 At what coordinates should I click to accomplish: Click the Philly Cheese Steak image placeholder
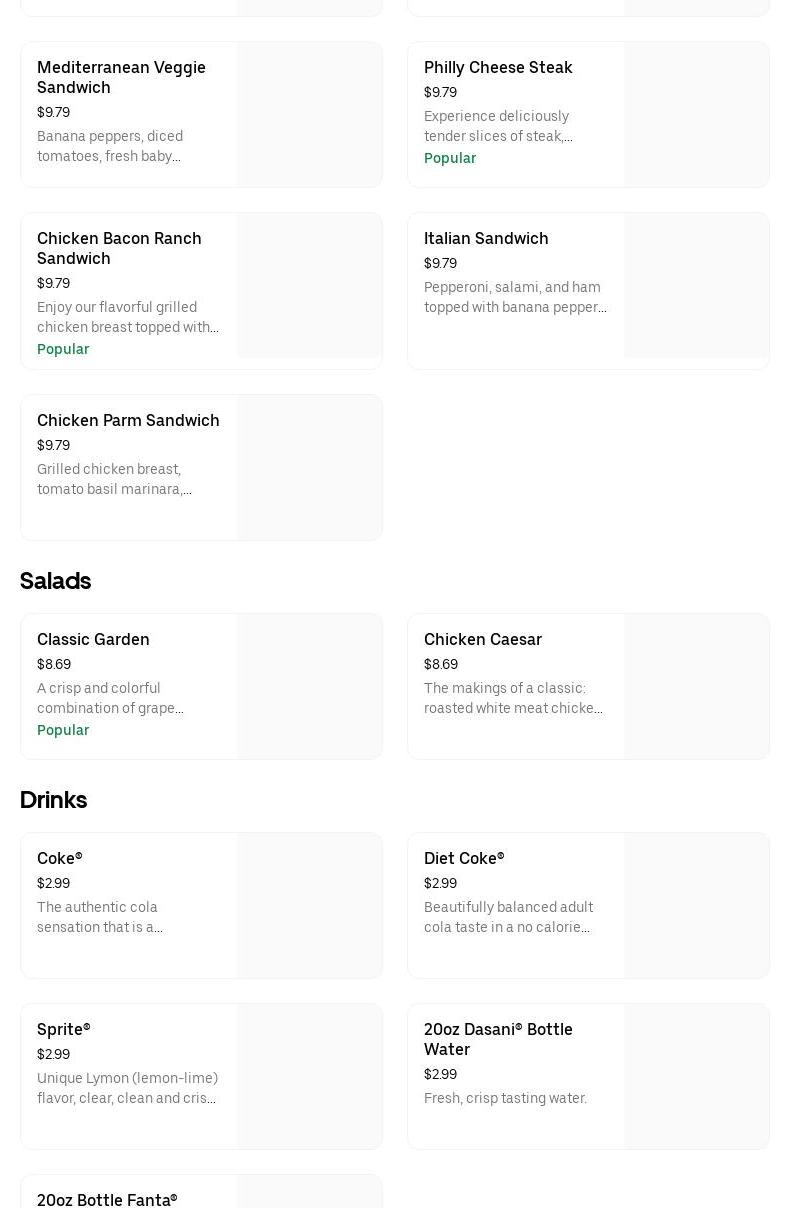point(696,115)
